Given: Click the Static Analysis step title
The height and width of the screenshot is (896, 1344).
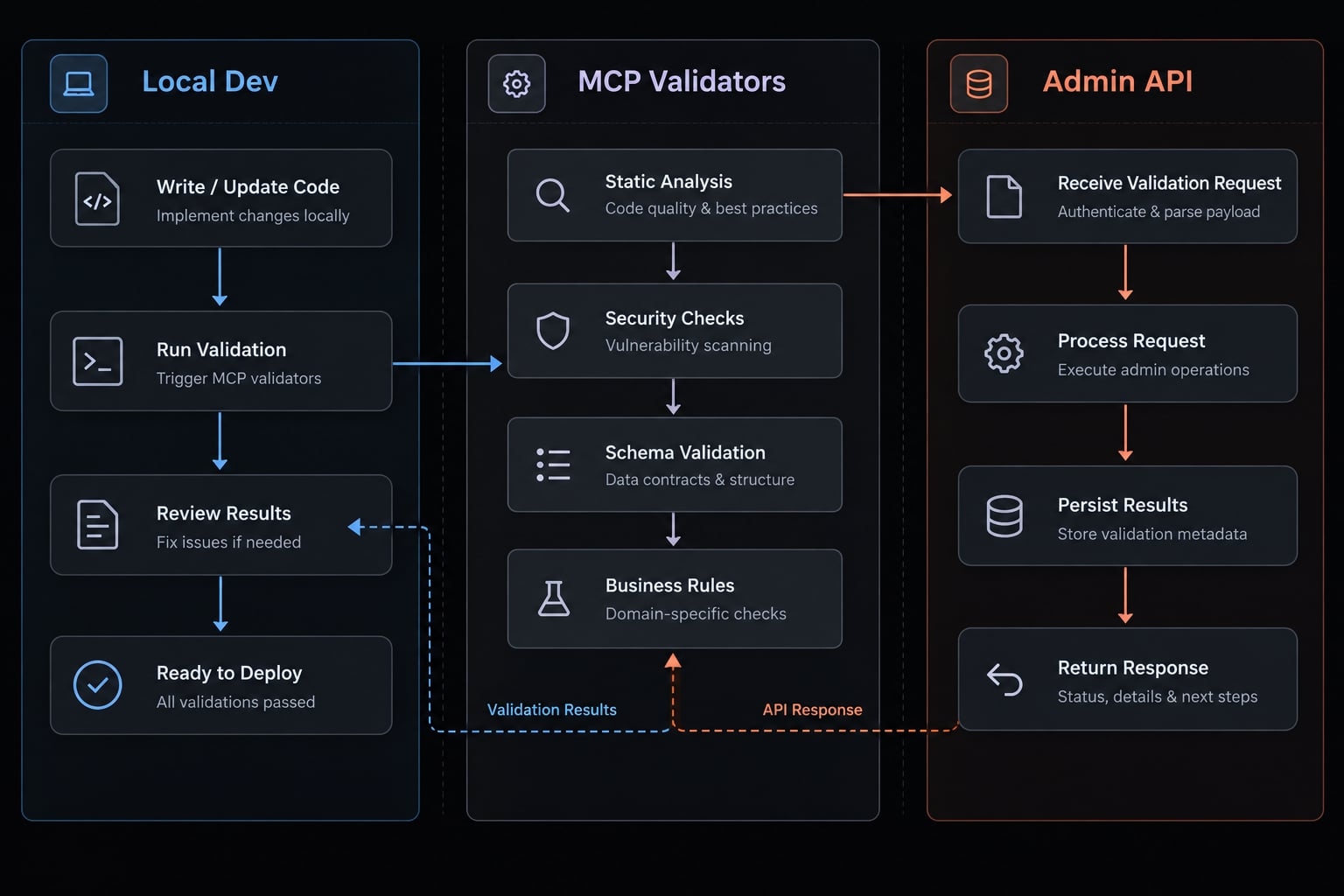Looking at the screenshot, I should click(x=668, y=182).
